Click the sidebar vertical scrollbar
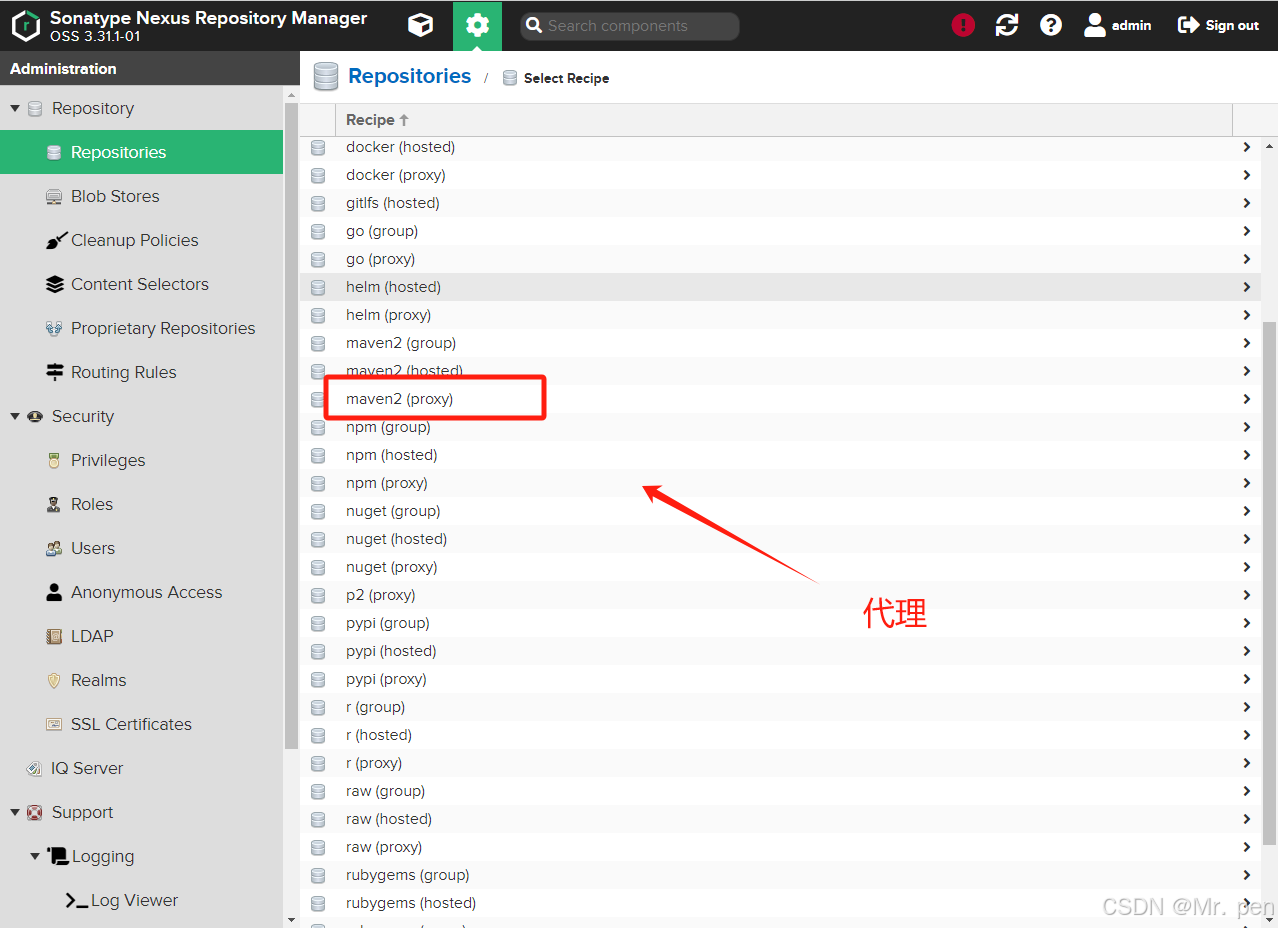 pyautogui.click(x=291, y=425)
